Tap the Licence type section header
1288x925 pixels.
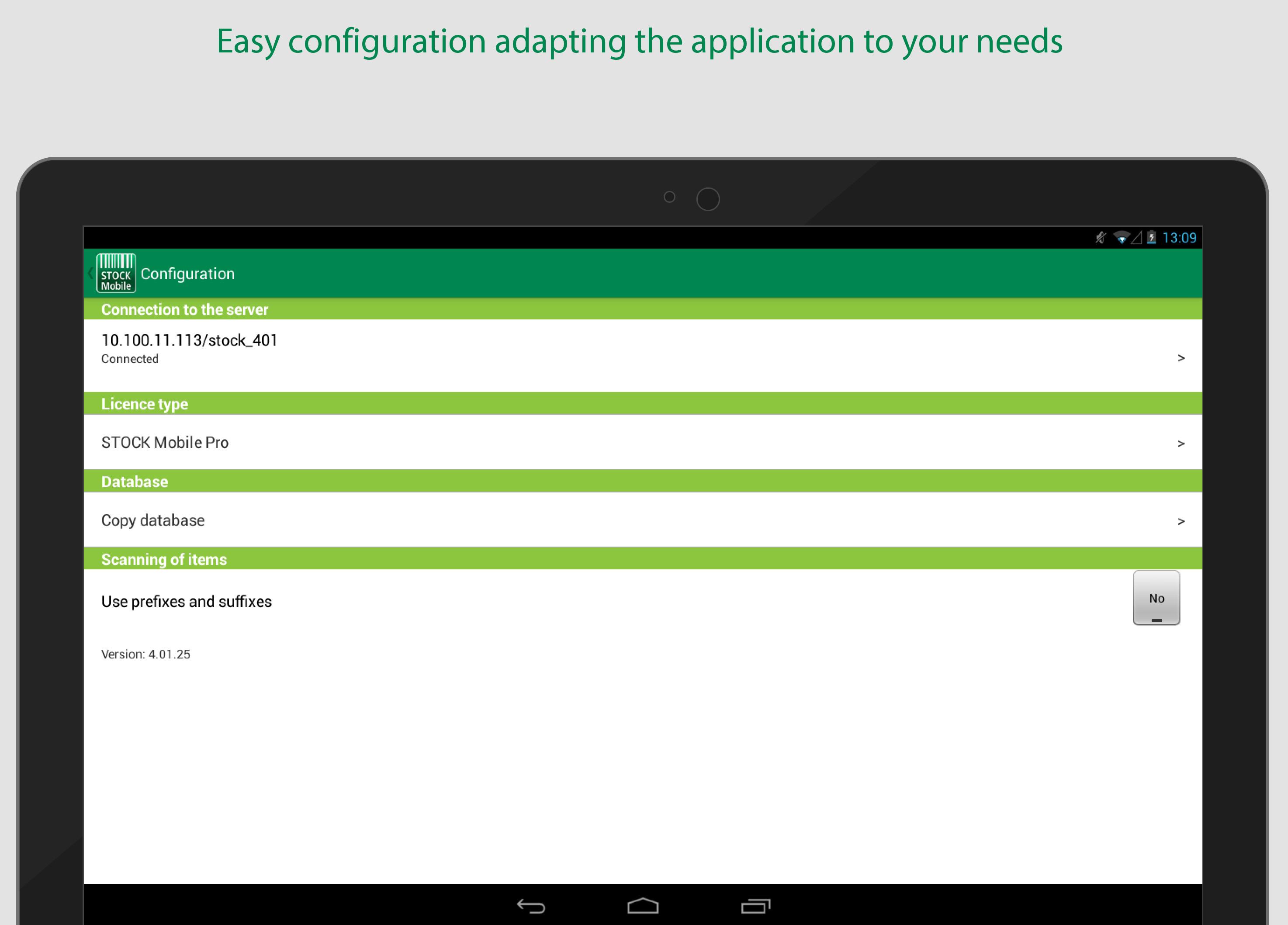pos(643,403)
